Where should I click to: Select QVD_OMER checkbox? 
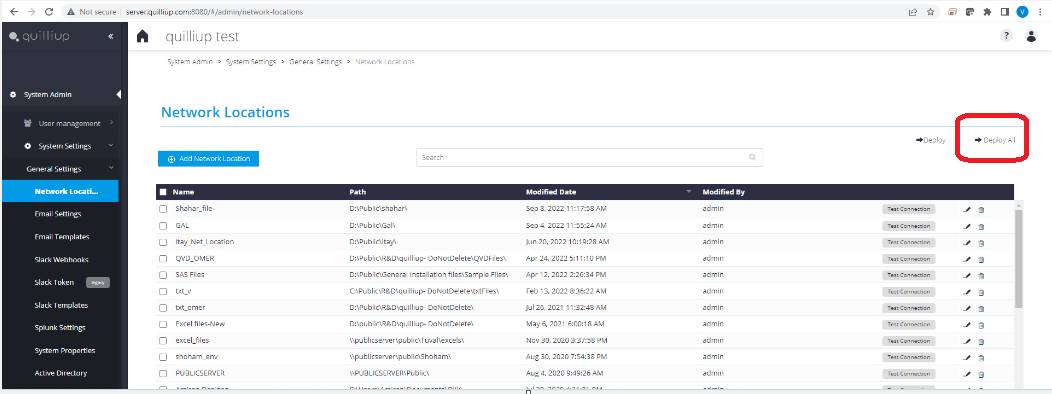(x=163, y=258)
